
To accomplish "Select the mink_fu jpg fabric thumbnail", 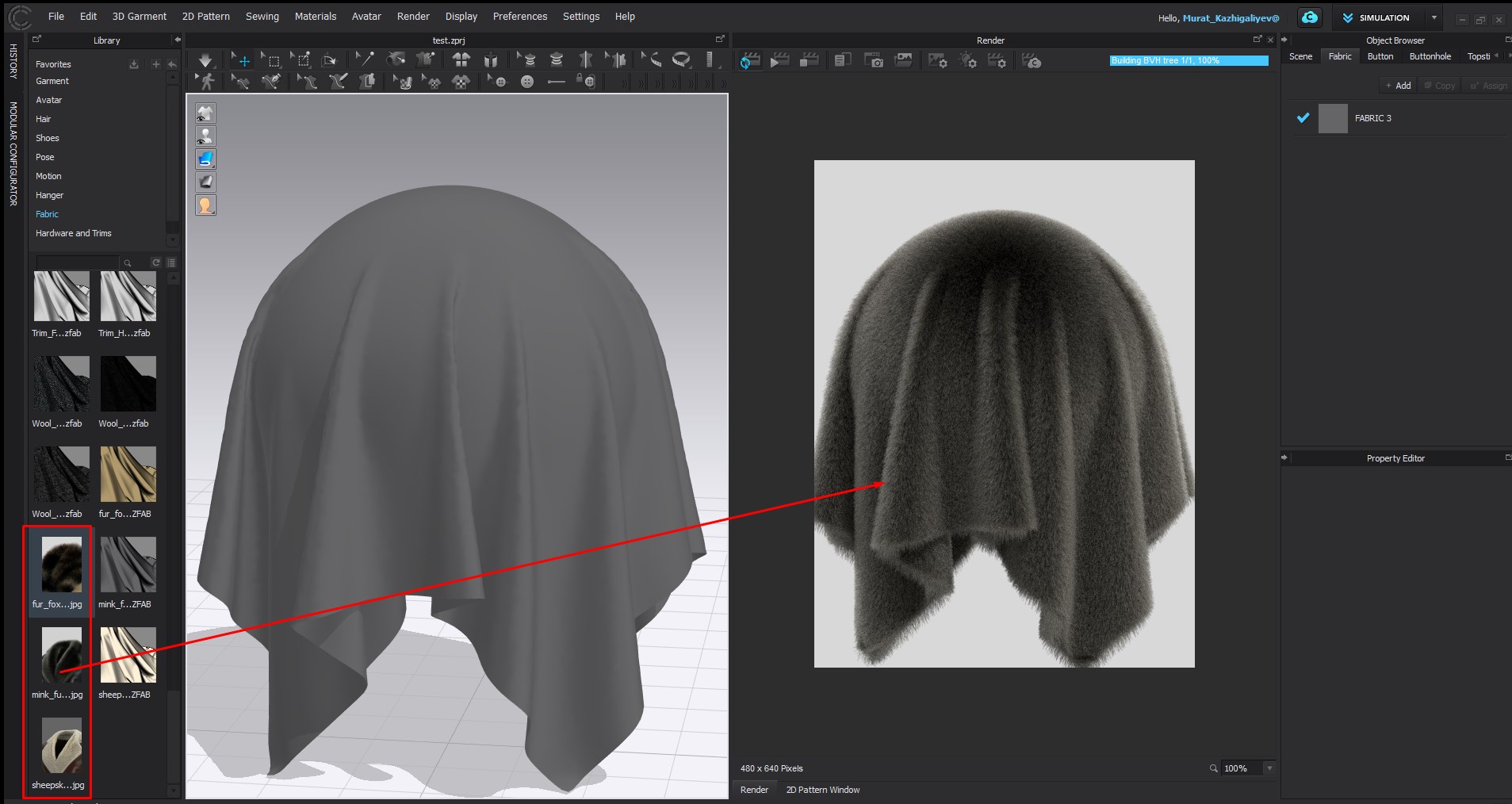I will 61,655.
